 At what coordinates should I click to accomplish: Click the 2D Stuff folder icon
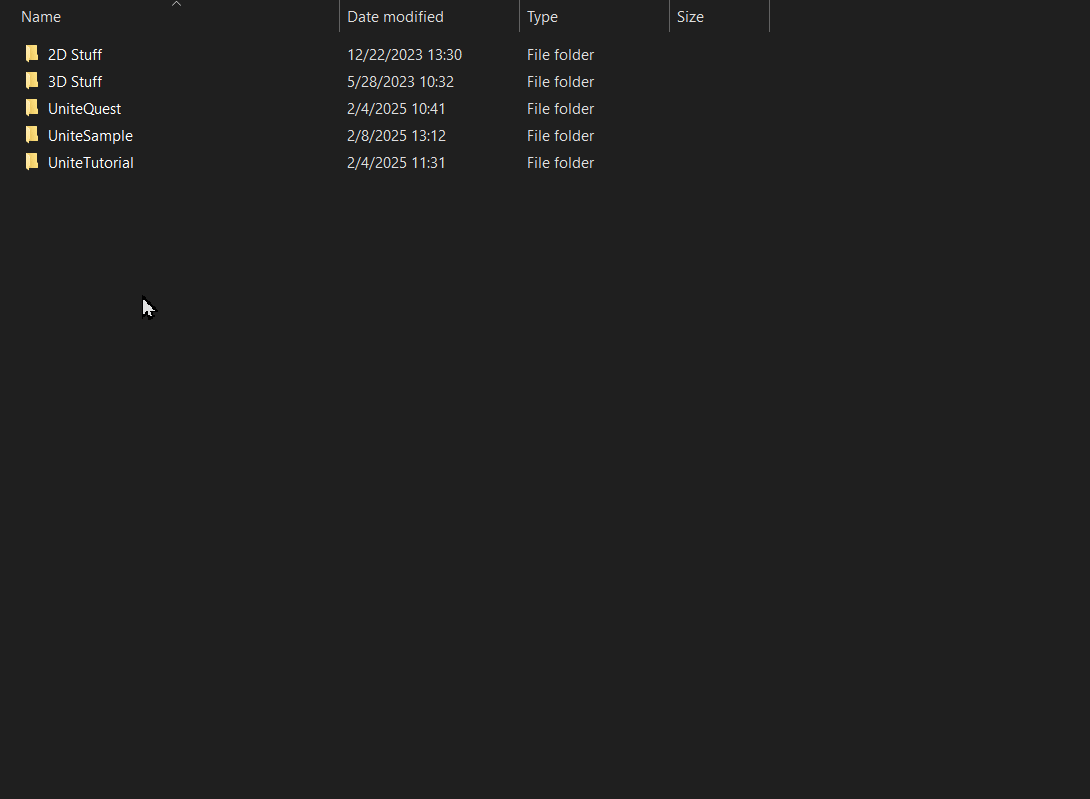(31, 54)
